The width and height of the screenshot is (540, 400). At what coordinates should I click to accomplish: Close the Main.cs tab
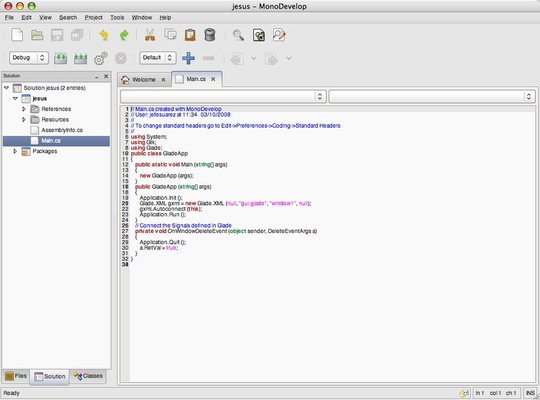pyautogui.click(x=213, y=79)
